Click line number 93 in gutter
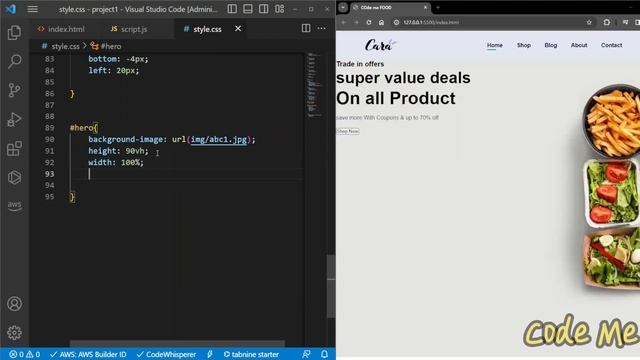This screenshot has width=640, height=360. coord(49,174)
